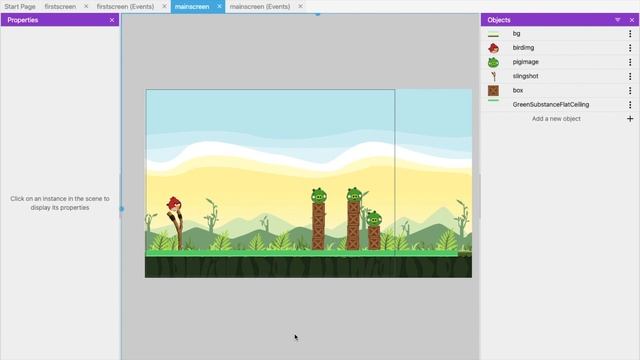
Task: Close the mainscreen (Events) tab
Action: (300, 7)
